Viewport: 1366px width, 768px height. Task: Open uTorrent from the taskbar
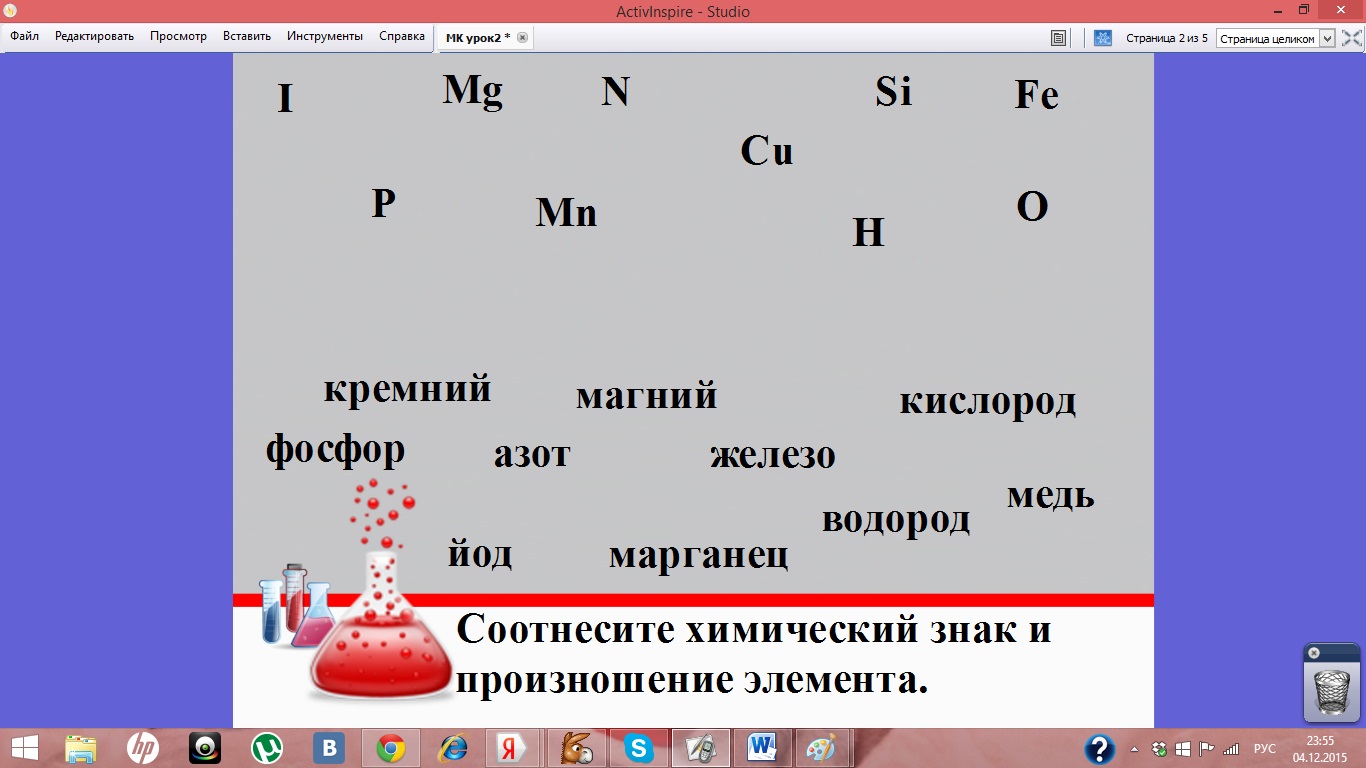(x=266, y=748)
